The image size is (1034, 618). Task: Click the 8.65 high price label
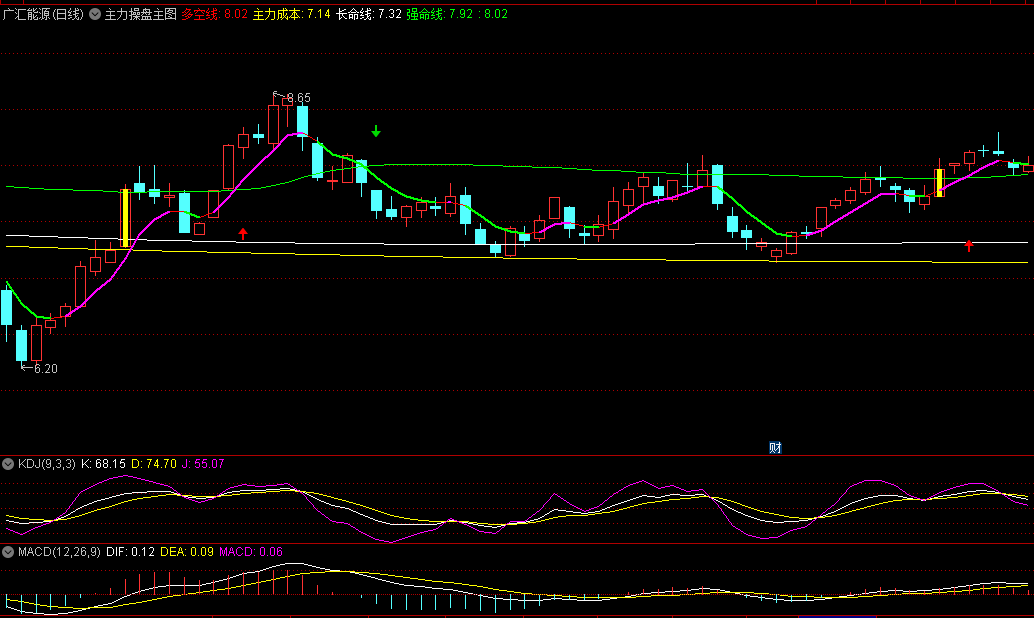coord(297,98)
